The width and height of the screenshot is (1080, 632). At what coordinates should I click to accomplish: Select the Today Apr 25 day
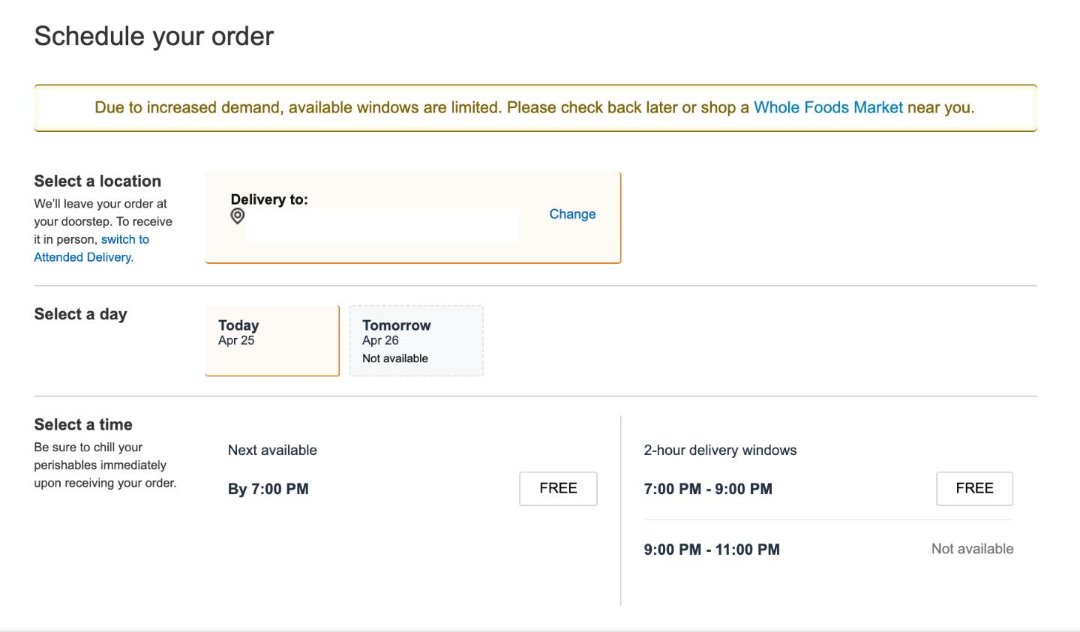(272, 340)
